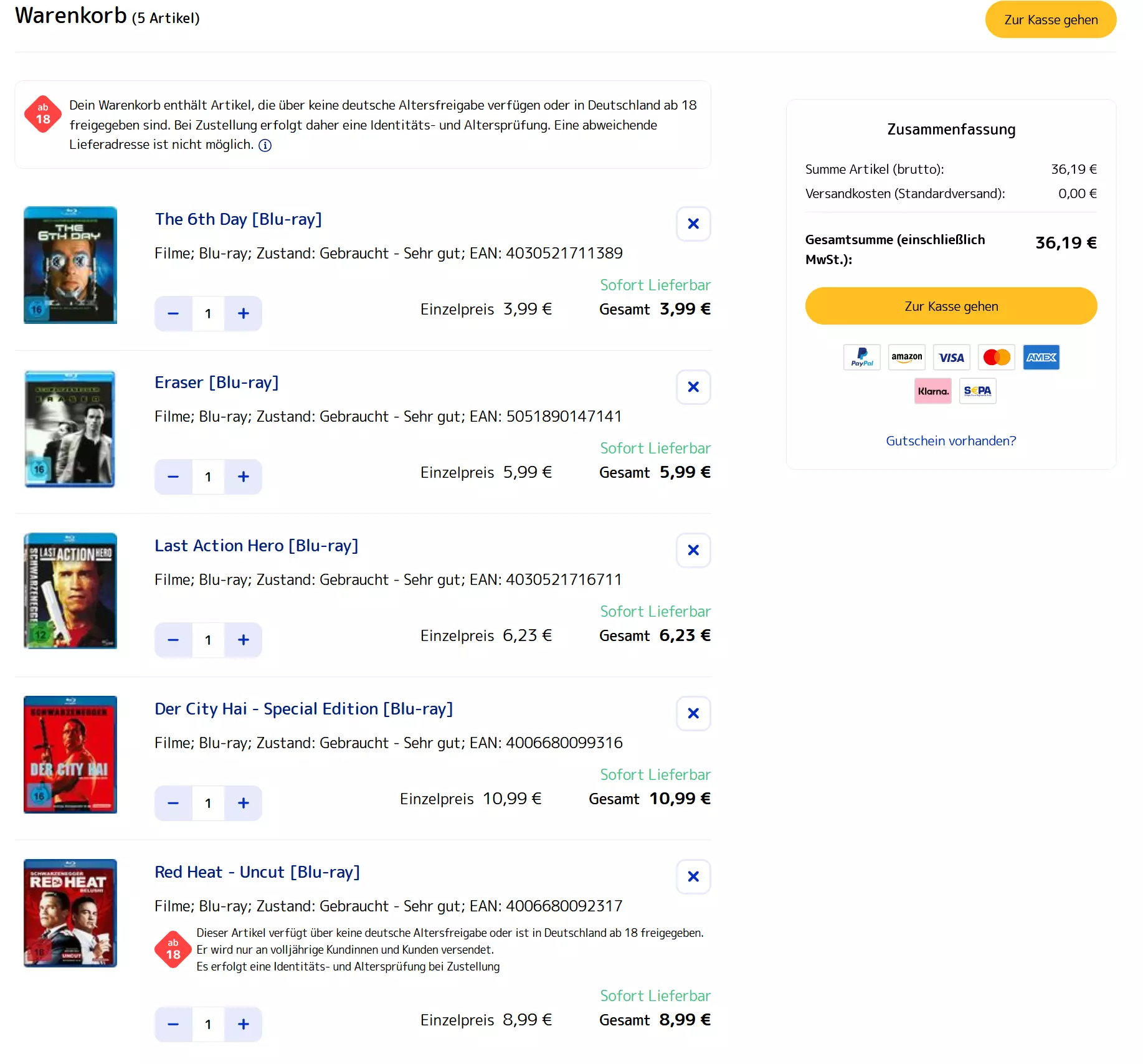Go to checkout via top-right button
Image resolution: width=1143 pixels, height=1064 pixels.
pyautogui.click(x=1051, y=19)
